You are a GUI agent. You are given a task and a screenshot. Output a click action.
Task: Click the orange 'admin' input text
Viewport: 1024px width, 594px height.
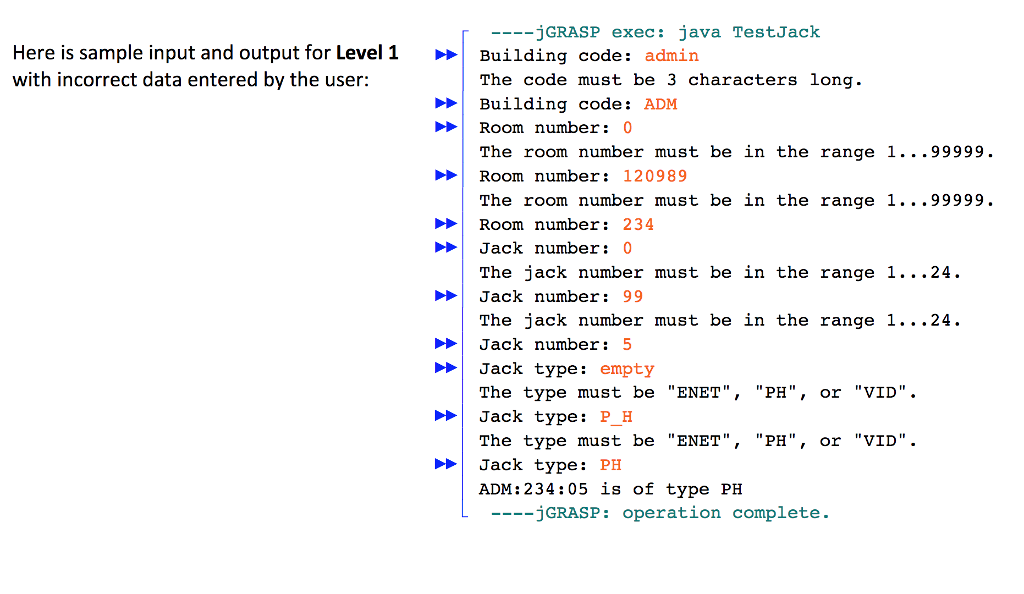671,56
